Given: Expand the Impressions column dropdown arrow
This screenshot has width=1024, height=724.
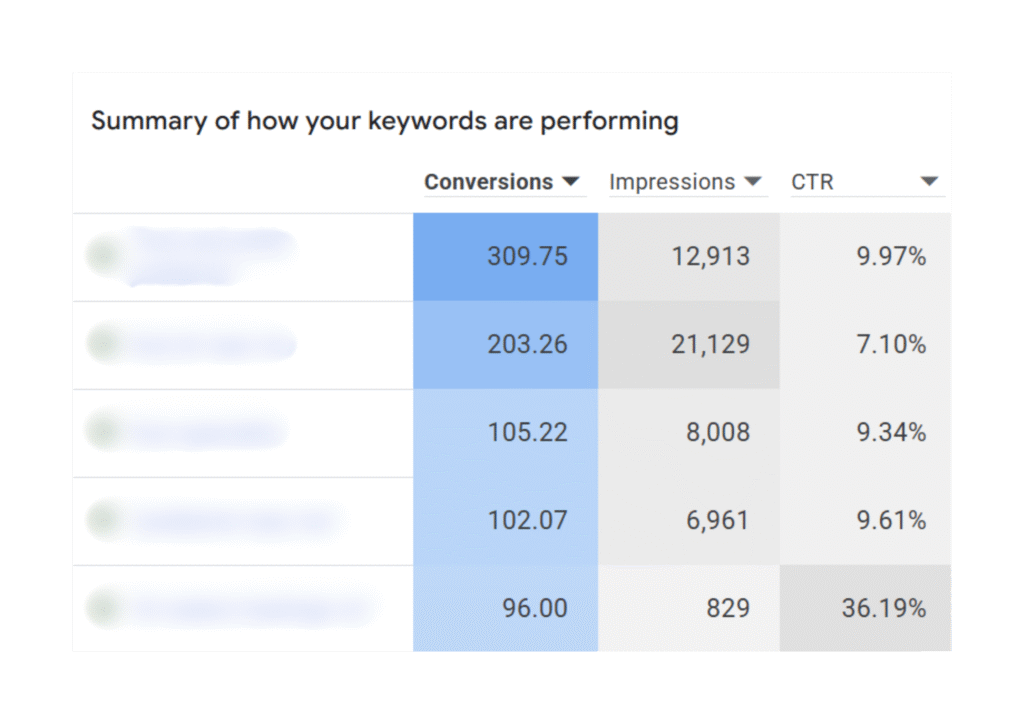Looking at the screenshot, I should [x=753, y=182].
